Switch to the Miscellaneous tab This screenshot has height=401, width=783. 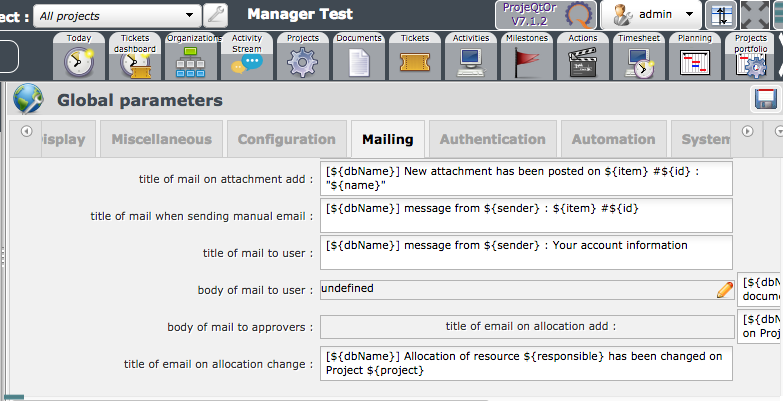point(162,139)
